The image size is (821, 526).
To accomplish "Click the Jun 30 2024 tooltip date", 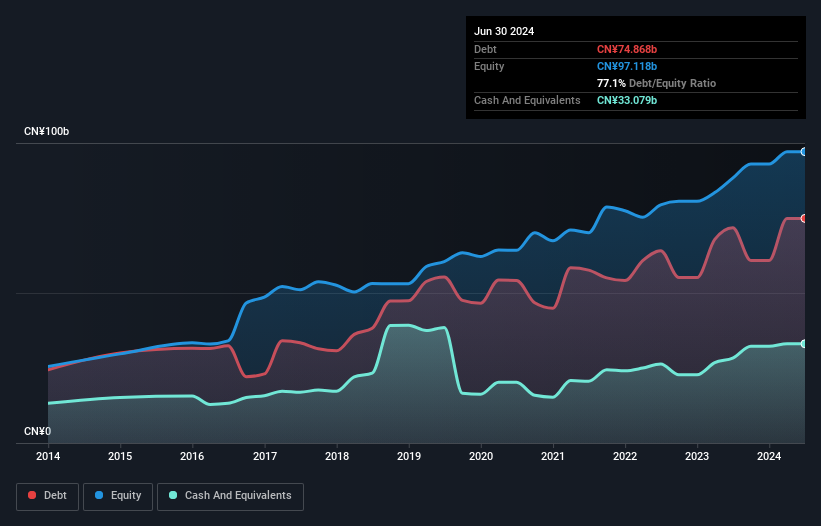I will (504, 31).
